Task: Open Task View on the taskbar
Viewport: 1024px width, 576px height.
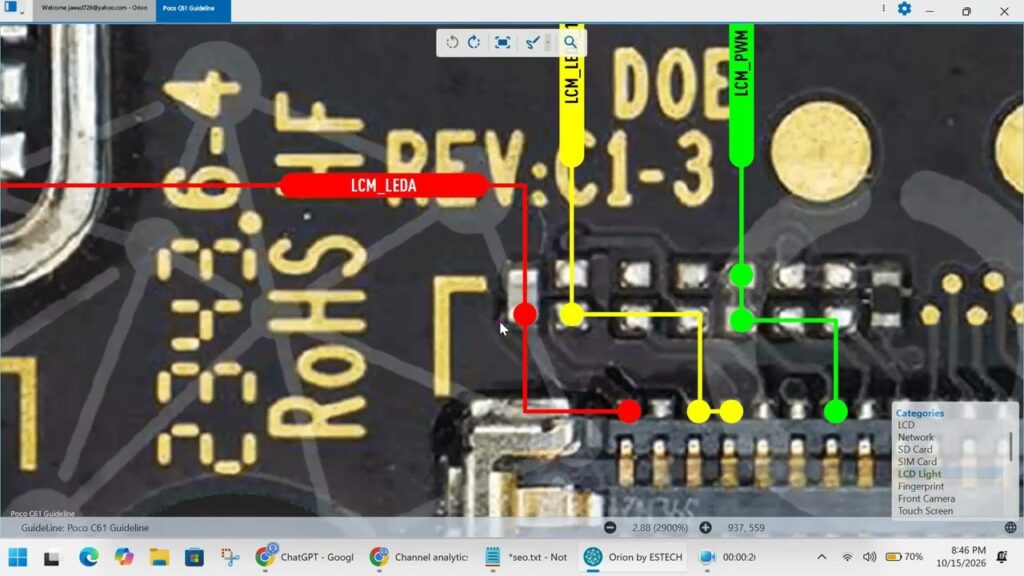Action: point(52,558)
